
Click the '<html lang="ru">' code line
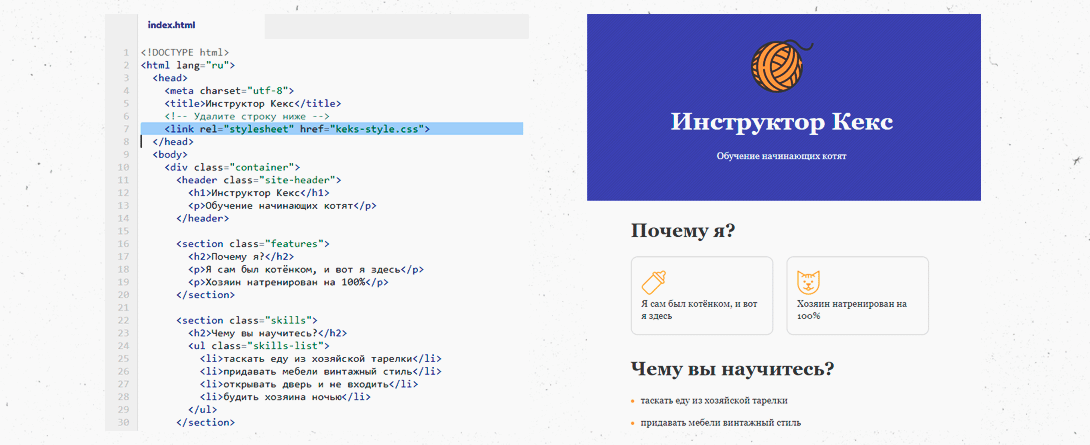[x=188, y=65]
